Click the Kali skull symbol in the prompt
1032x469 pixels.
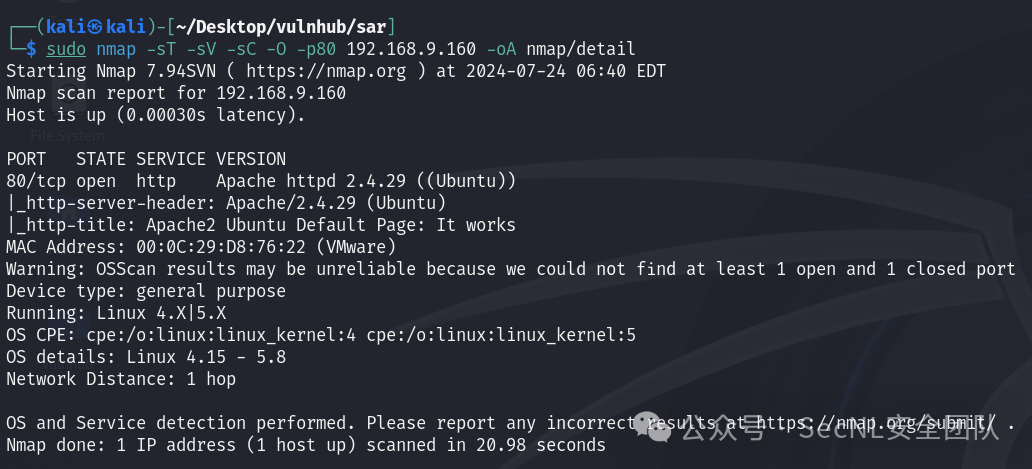97,27
